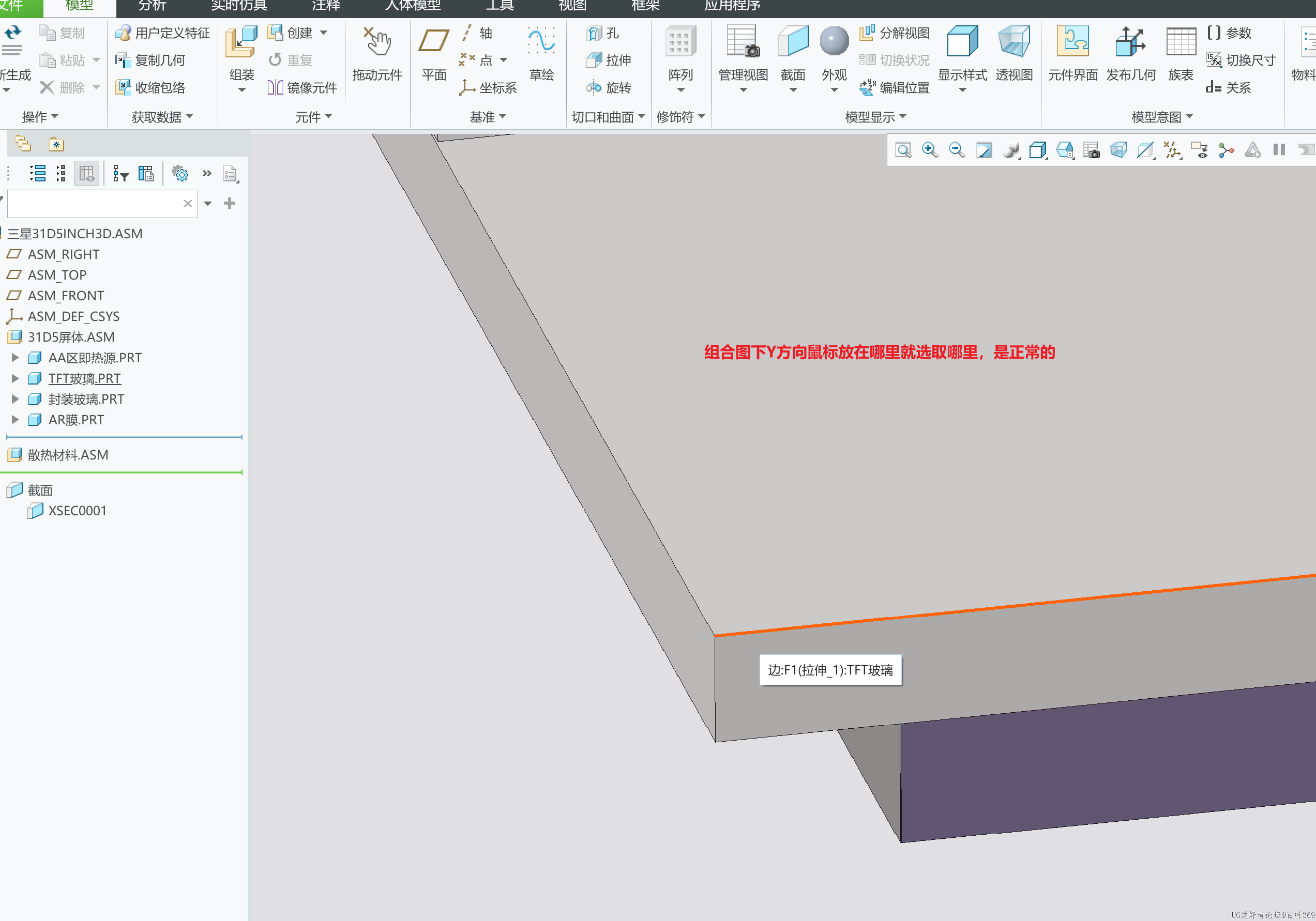Switch to the Analysis (分析) tab
Image resolution: width=1316 pixels, height=921 pixels.
(x=153, y=6)
